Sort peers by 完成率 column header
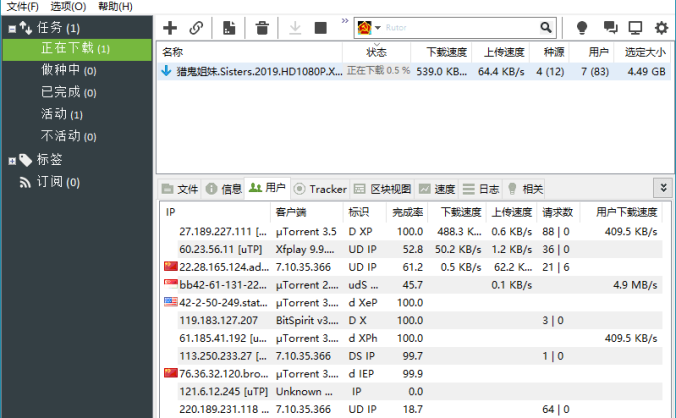The width and height of the screenshot is (676, 418). [x=407, y=212]
